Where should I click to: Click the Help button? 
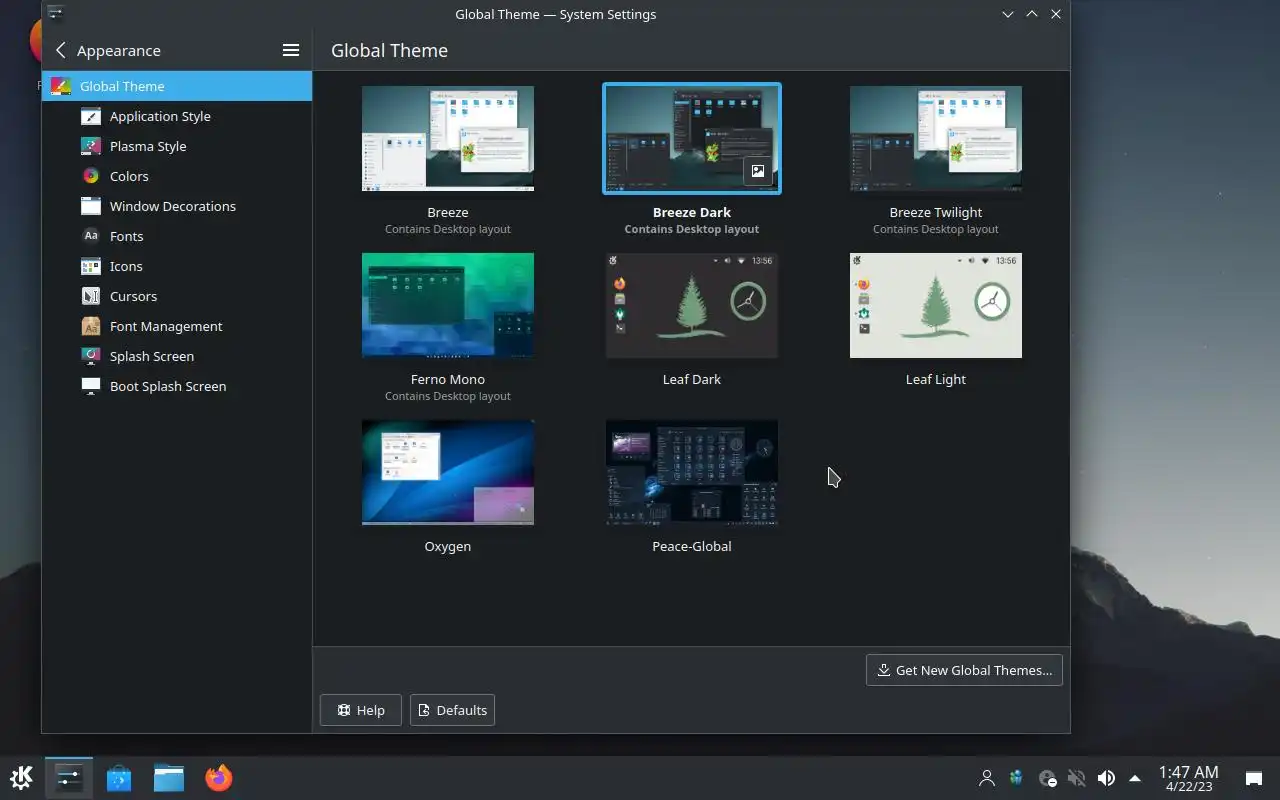(x=361, y=710)
